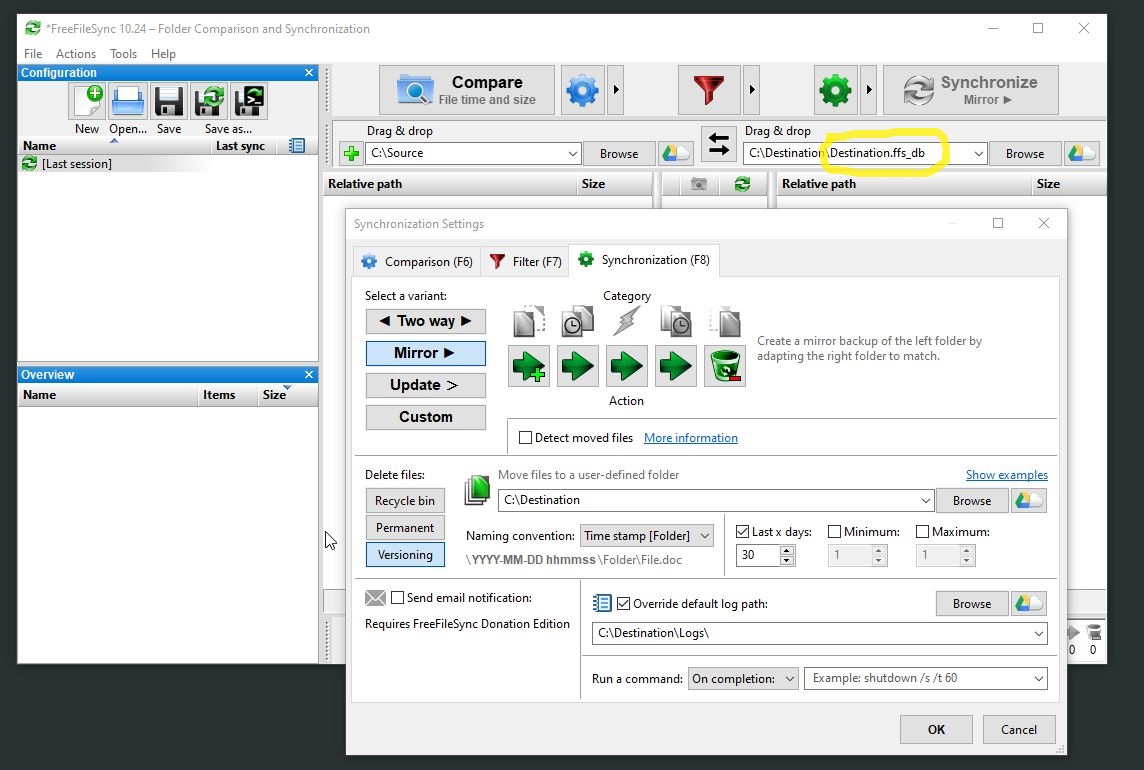Select the [Last session] configuration
The width and height of the screenshot is (1144, 770).
click(x=77, y=164)
